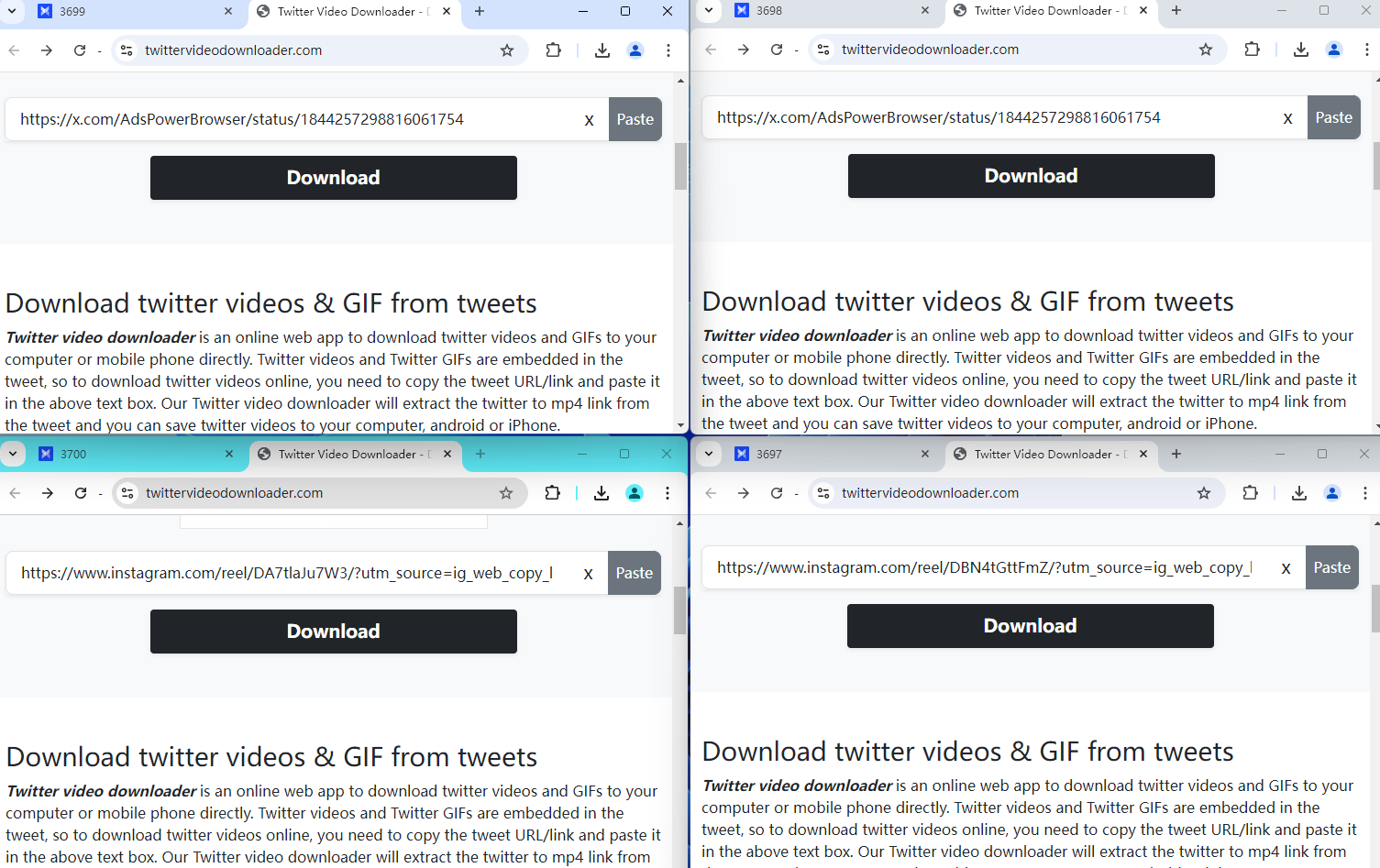Switch to the 3697 tab
The height and width of the screenshot is (868, 1380).
[x=833, y=455]
